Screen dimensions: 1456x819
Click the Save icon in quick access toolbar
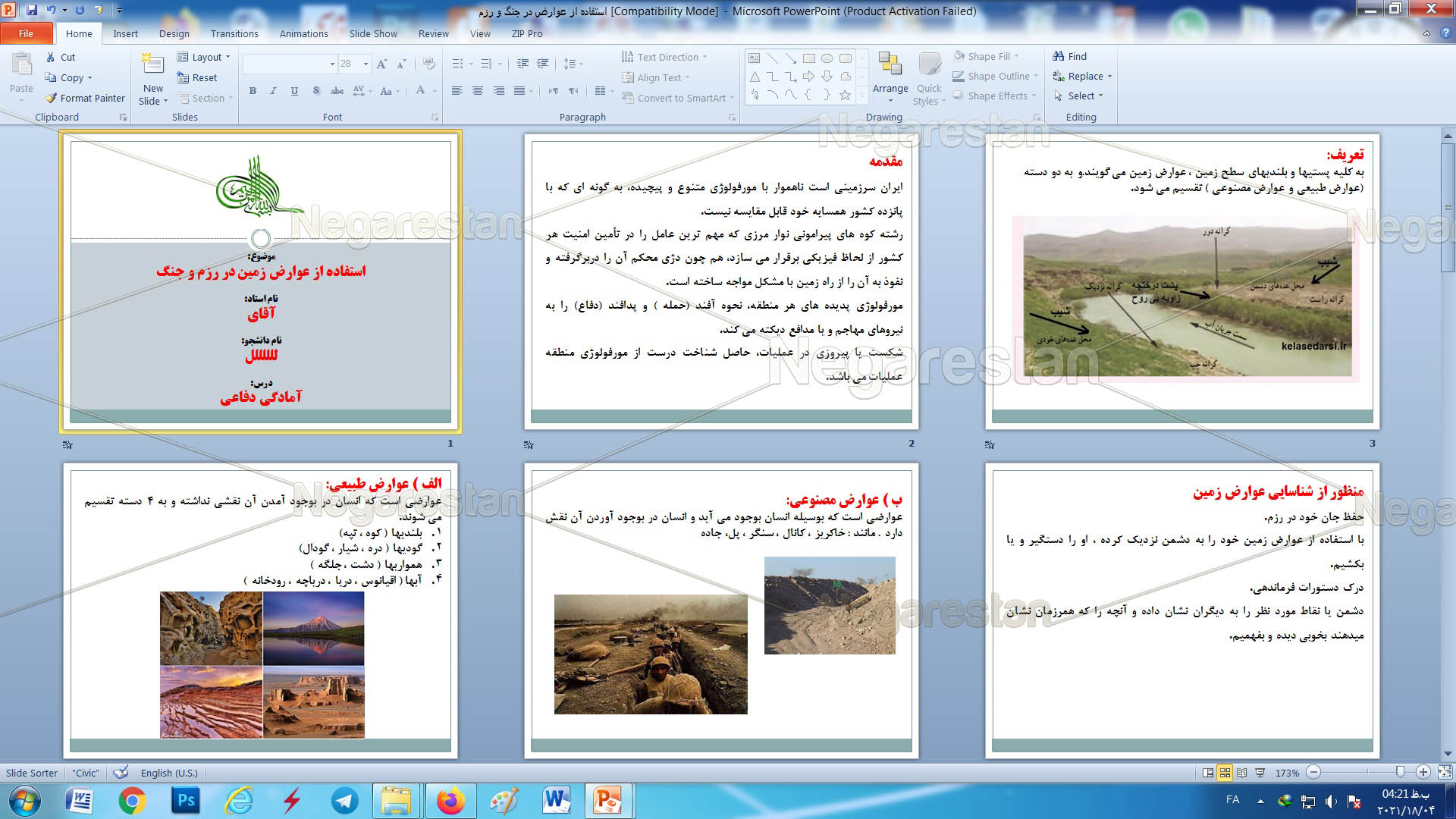pyautogui.click(x=32, y=11)
